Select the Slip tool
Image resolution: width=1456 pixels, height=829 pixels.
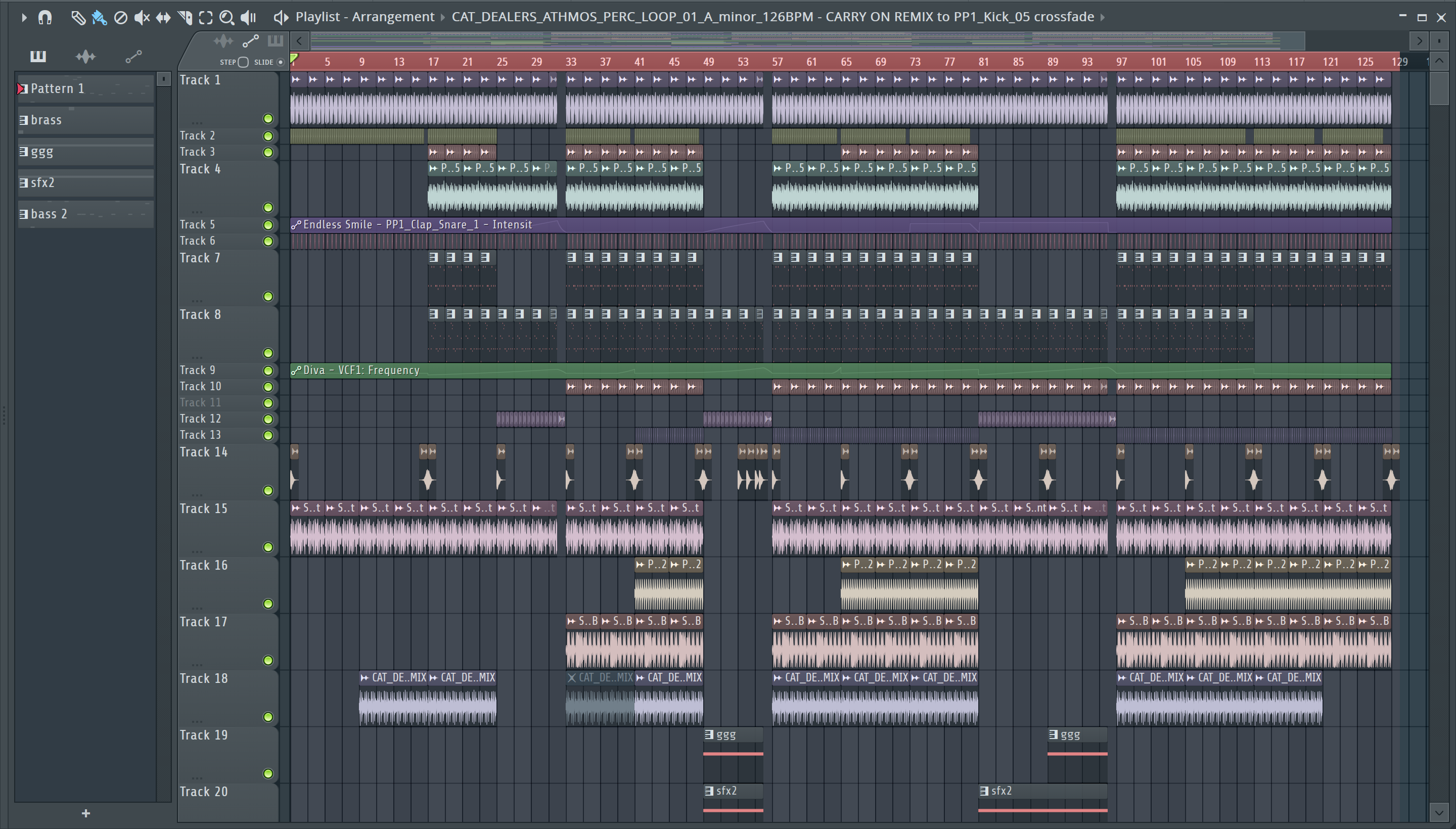[x=163, y=18]
